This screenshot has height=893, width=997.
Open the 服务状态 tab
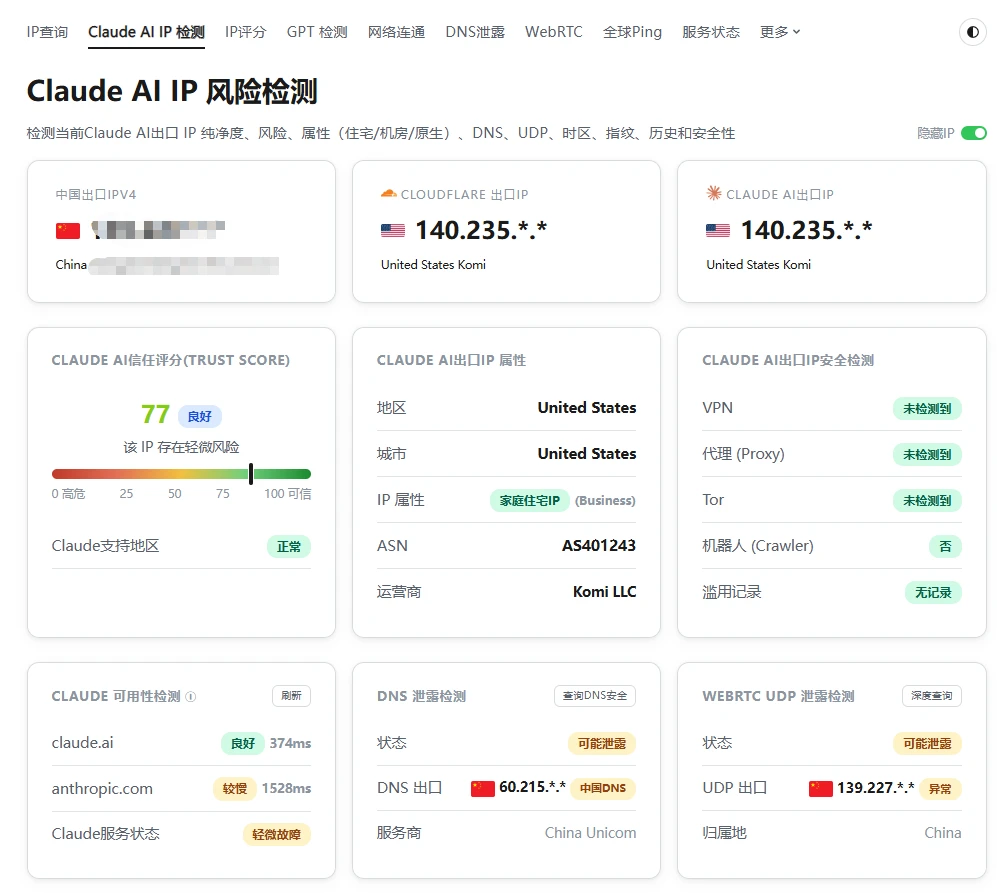(x=711, y=32)
